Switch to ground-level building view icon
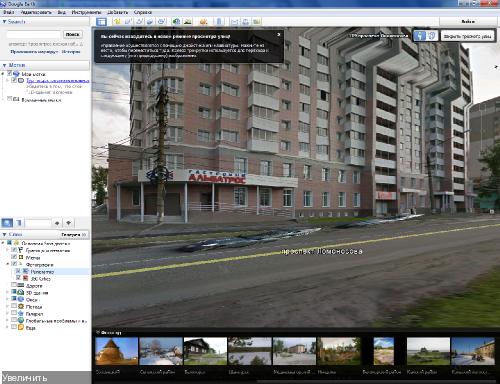500x384 pixels. click(432, 36)
